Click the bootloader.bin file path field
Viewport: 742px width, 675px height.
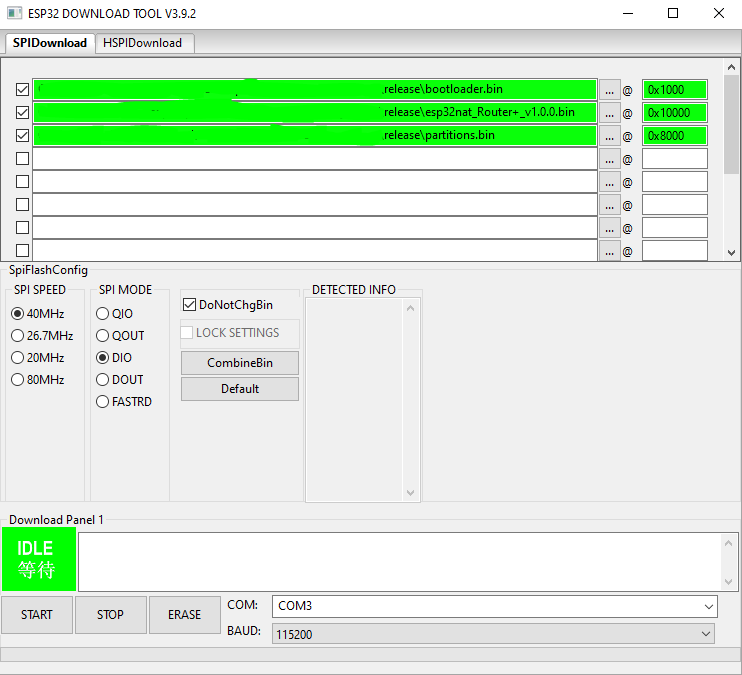tap(315, 89)
